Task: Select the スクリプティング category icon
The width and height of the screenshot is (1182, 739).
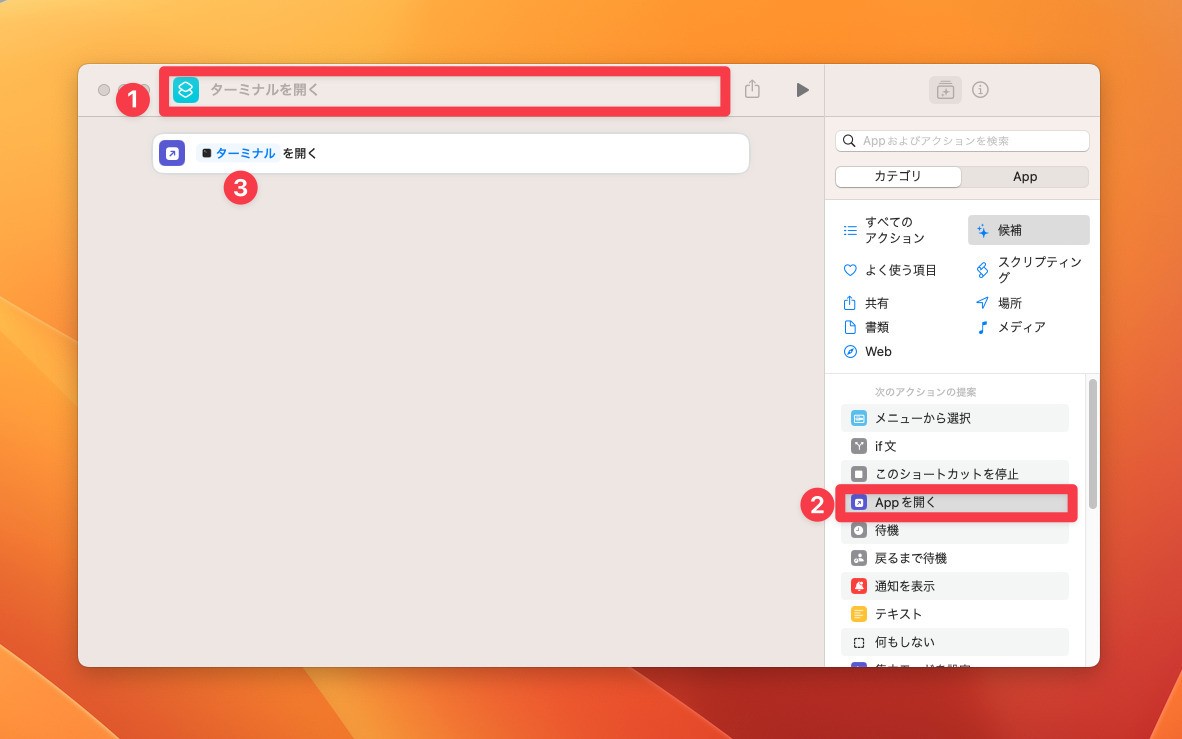Action: (x=982, y=269)
